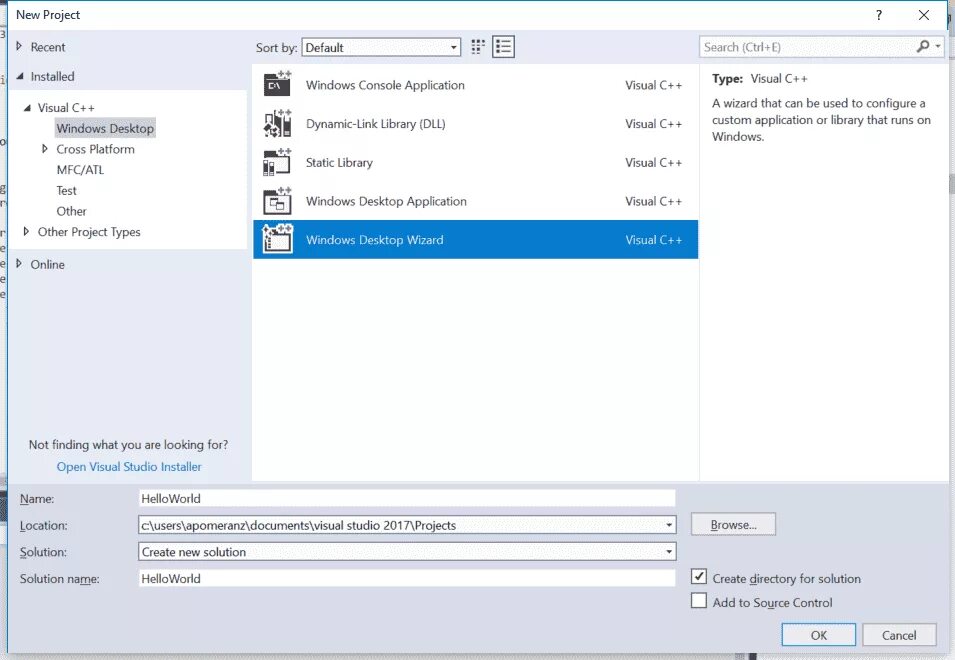Screen dimensions: 955x660
Task: Switch to small icons grid view
Action: 478,47
